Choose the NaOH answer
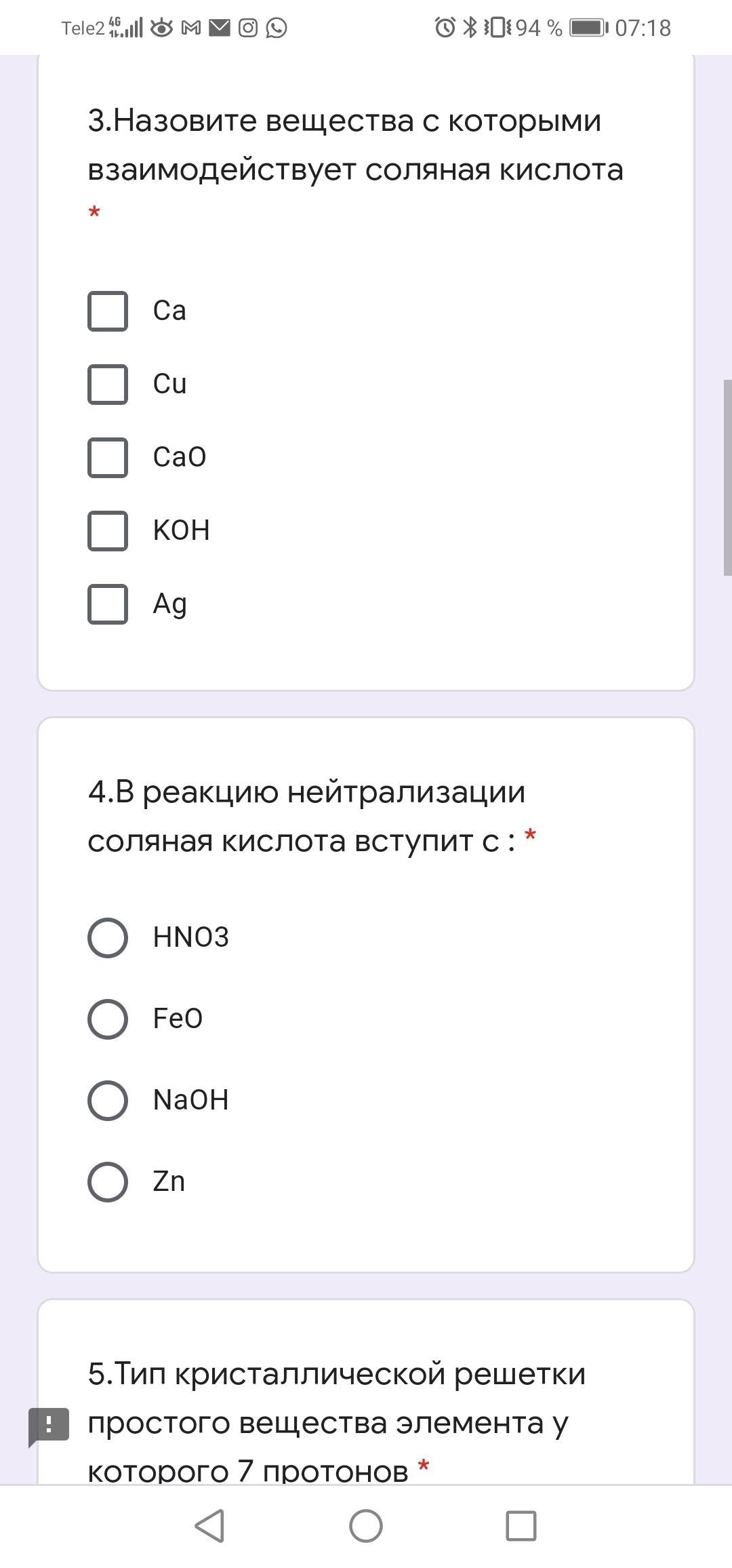The image size is (732, 1568). pyautogui.click(x=108, y=1101)
